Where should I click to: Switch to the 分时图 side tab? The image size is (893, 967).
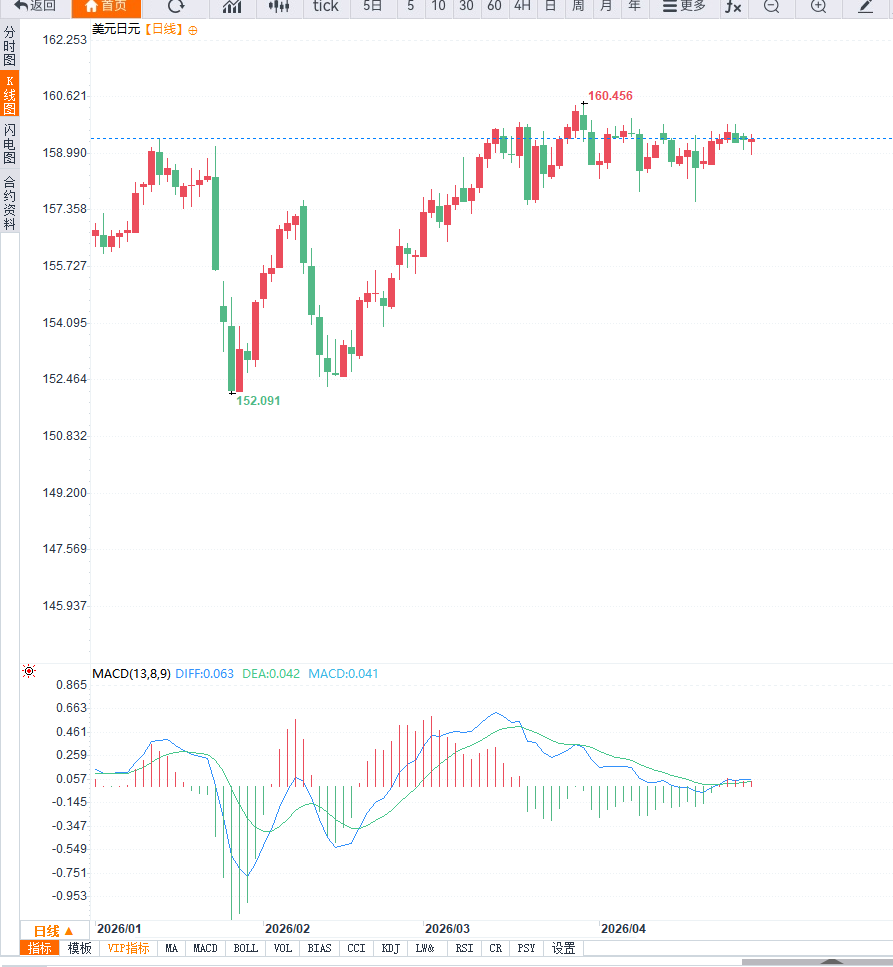(x=9, y=46)
